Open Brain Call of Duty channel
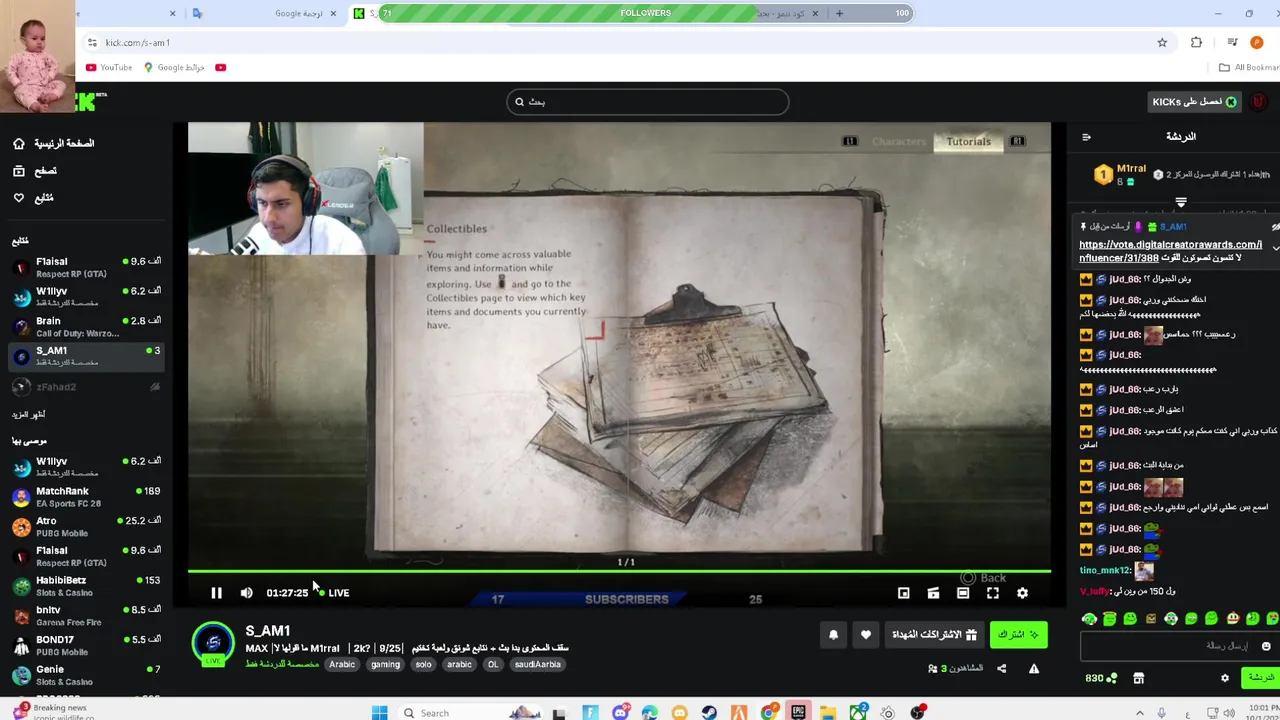This screenshot has width=1280, height=720. point(85,326)
